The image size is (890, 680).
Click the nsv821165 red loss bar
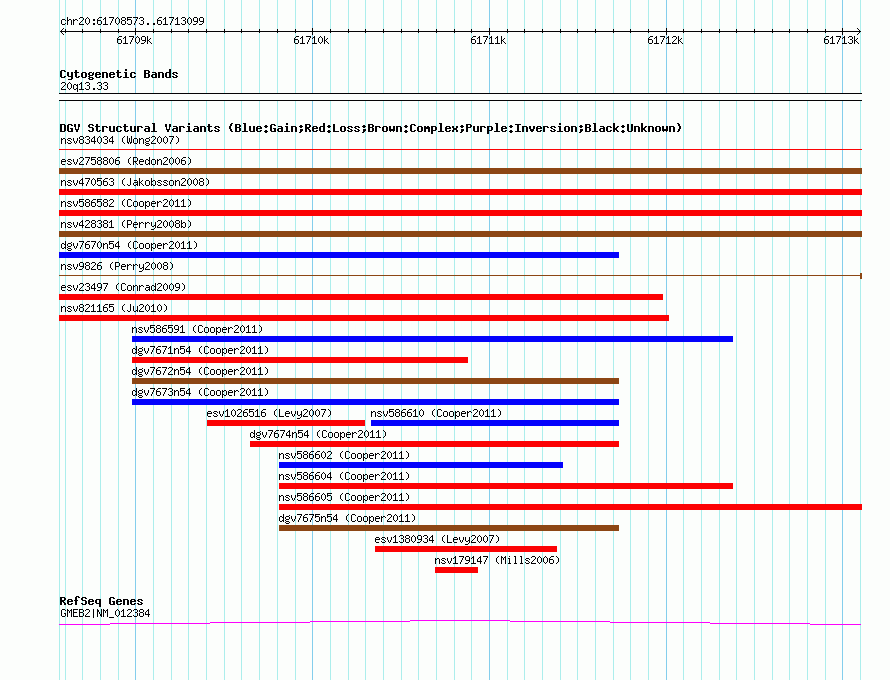pyautogui.click(x=364, y=318)
